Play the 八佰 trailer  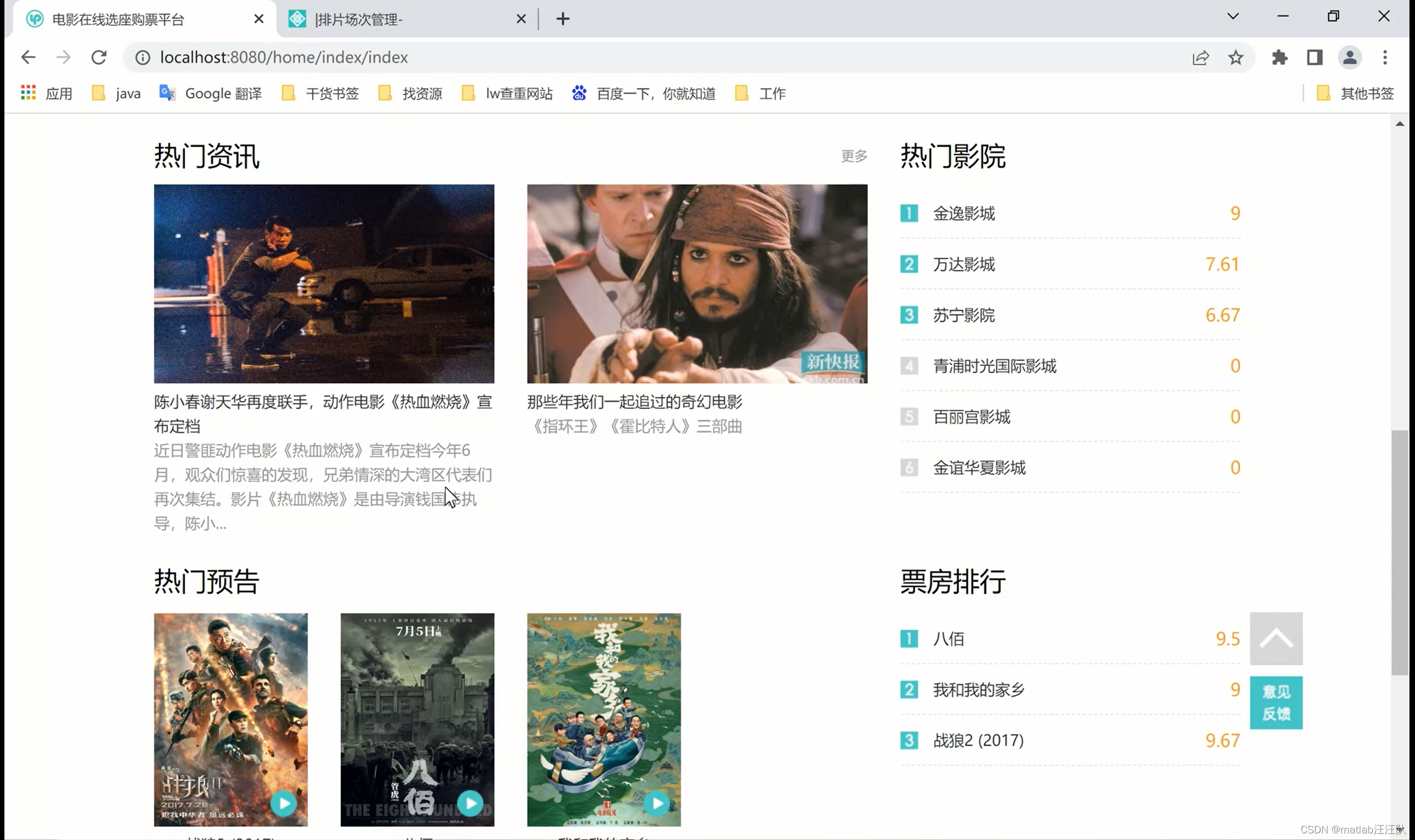pyautogui.click(x=470, y=802)
